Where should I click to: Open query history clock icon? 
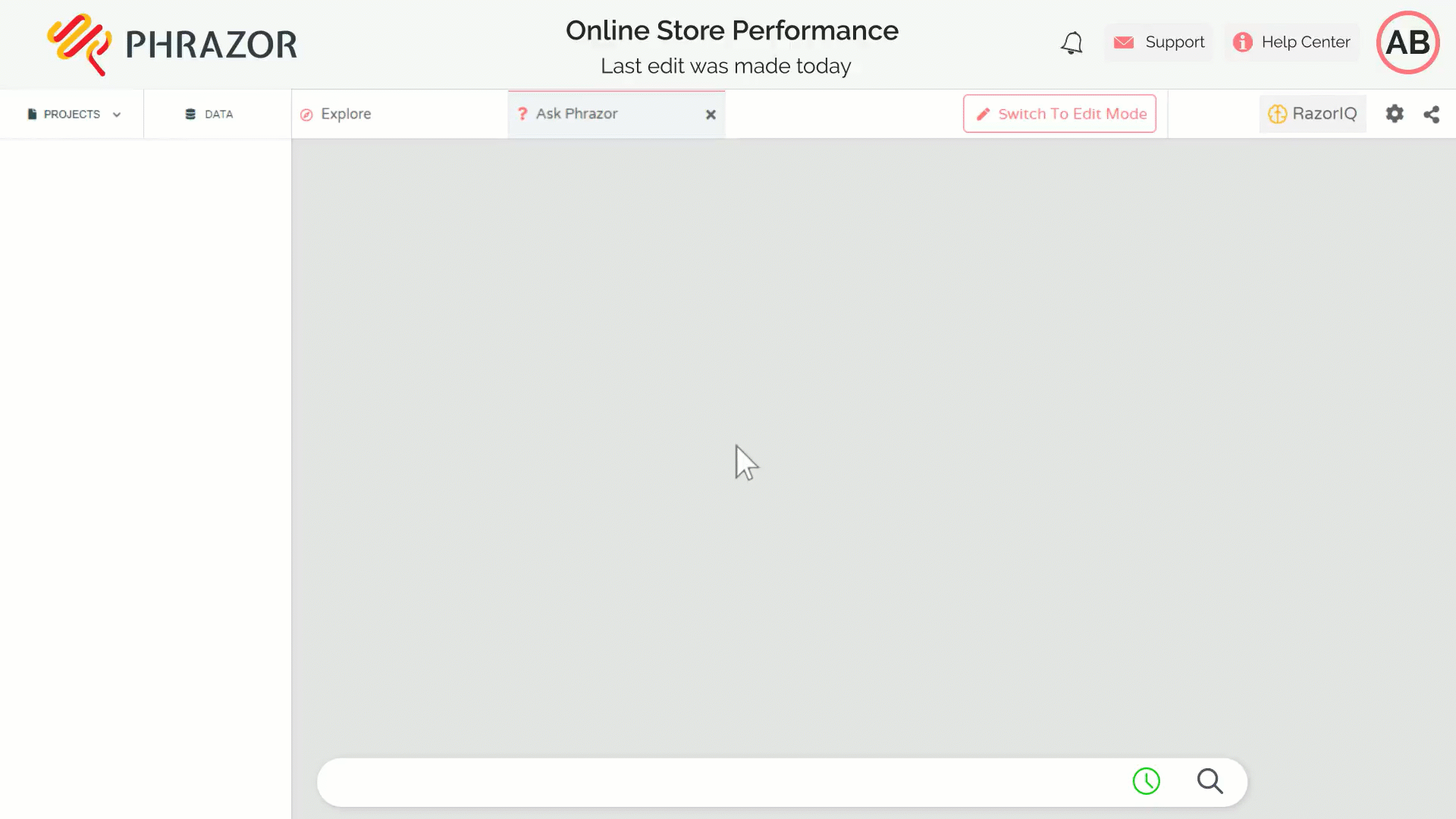tap(1146, 781)
